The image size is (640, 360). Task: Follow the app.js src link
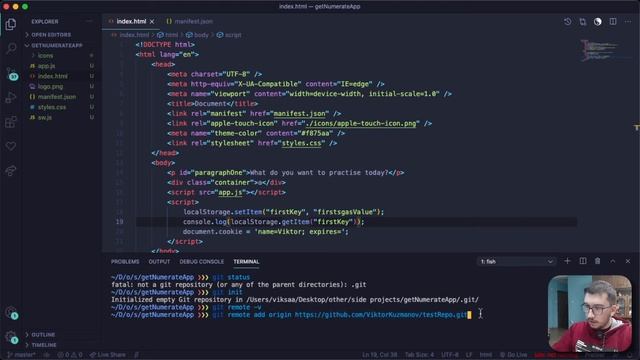click(x=230, y=192)
